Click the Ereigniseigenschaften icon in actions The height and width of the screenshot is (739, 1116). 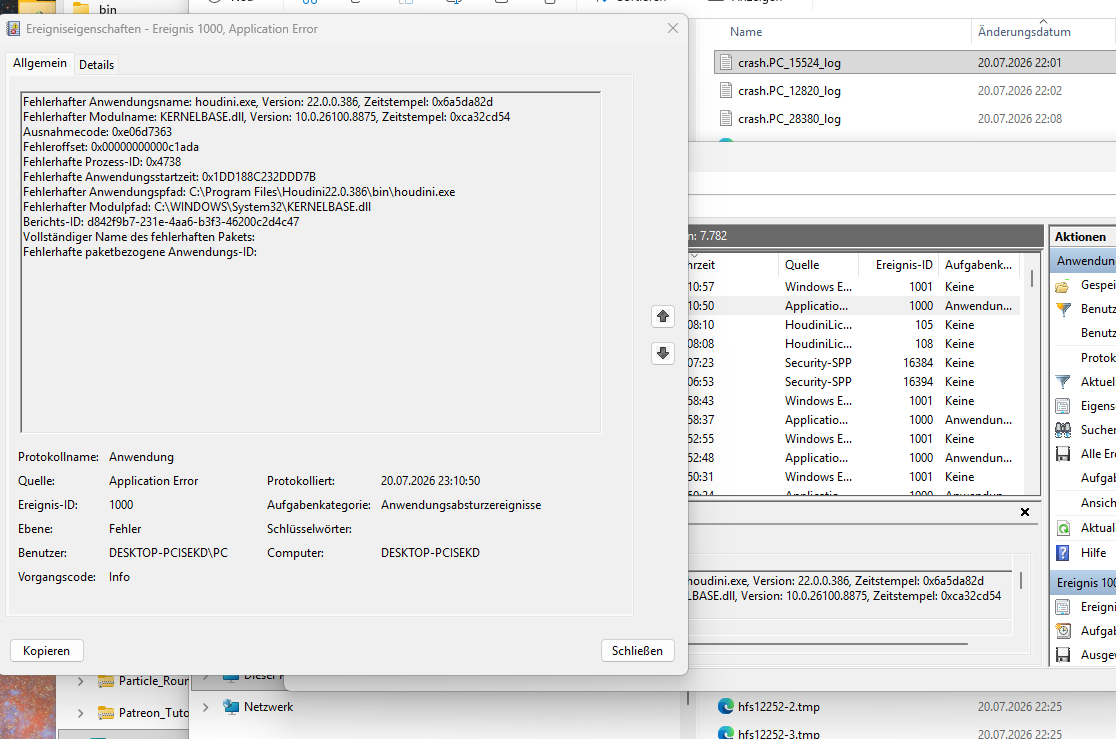tap(1063, 607)
